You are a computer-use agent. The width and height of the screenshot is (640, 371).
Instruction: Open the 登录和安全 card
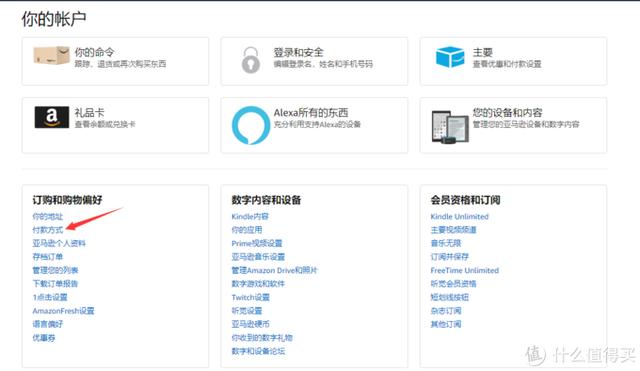pos(314,61)
